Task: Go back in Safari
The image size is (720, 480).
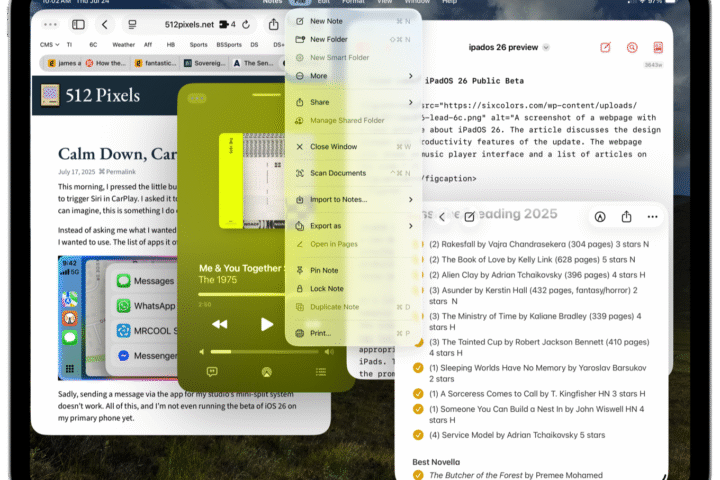Action: coord(105,25)
